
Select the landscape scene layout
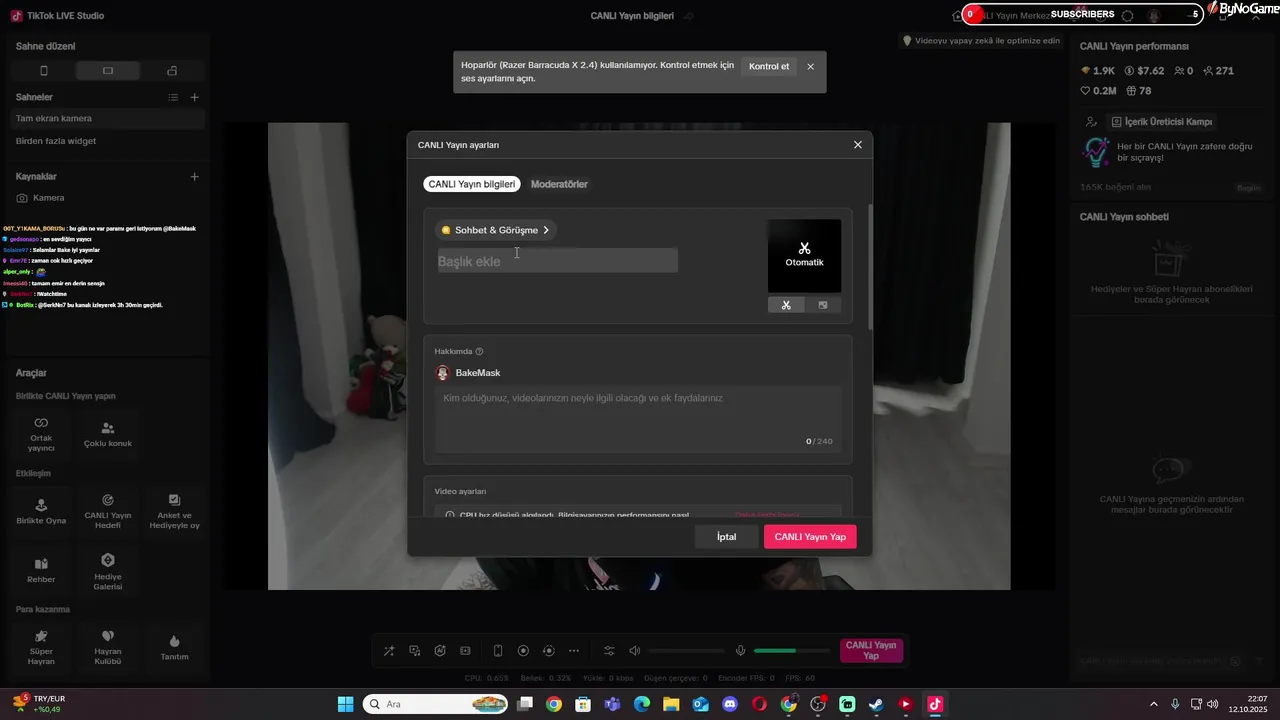108,71
